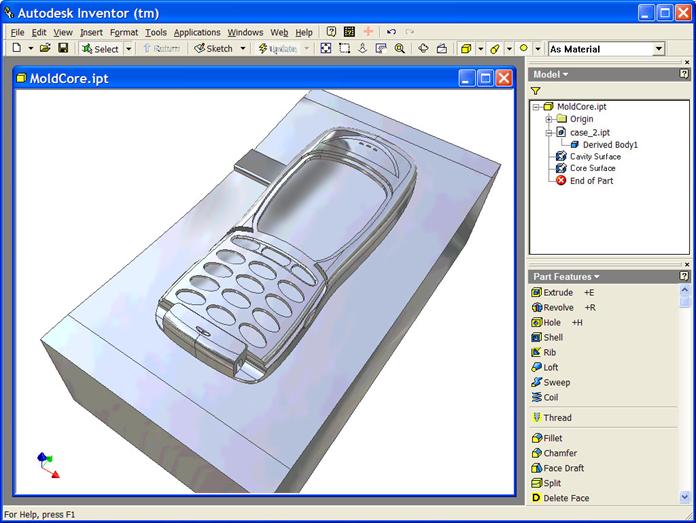Pick the Shell tool

(552, 337)
